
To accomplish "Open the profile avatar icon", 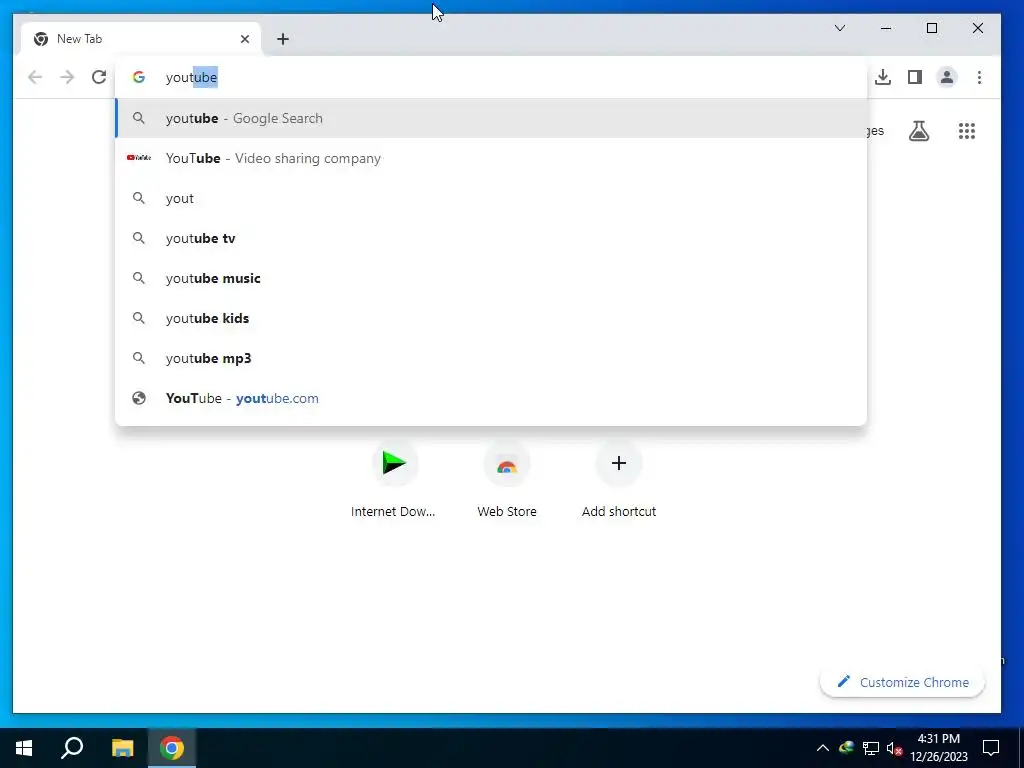I will coord(947,77).
